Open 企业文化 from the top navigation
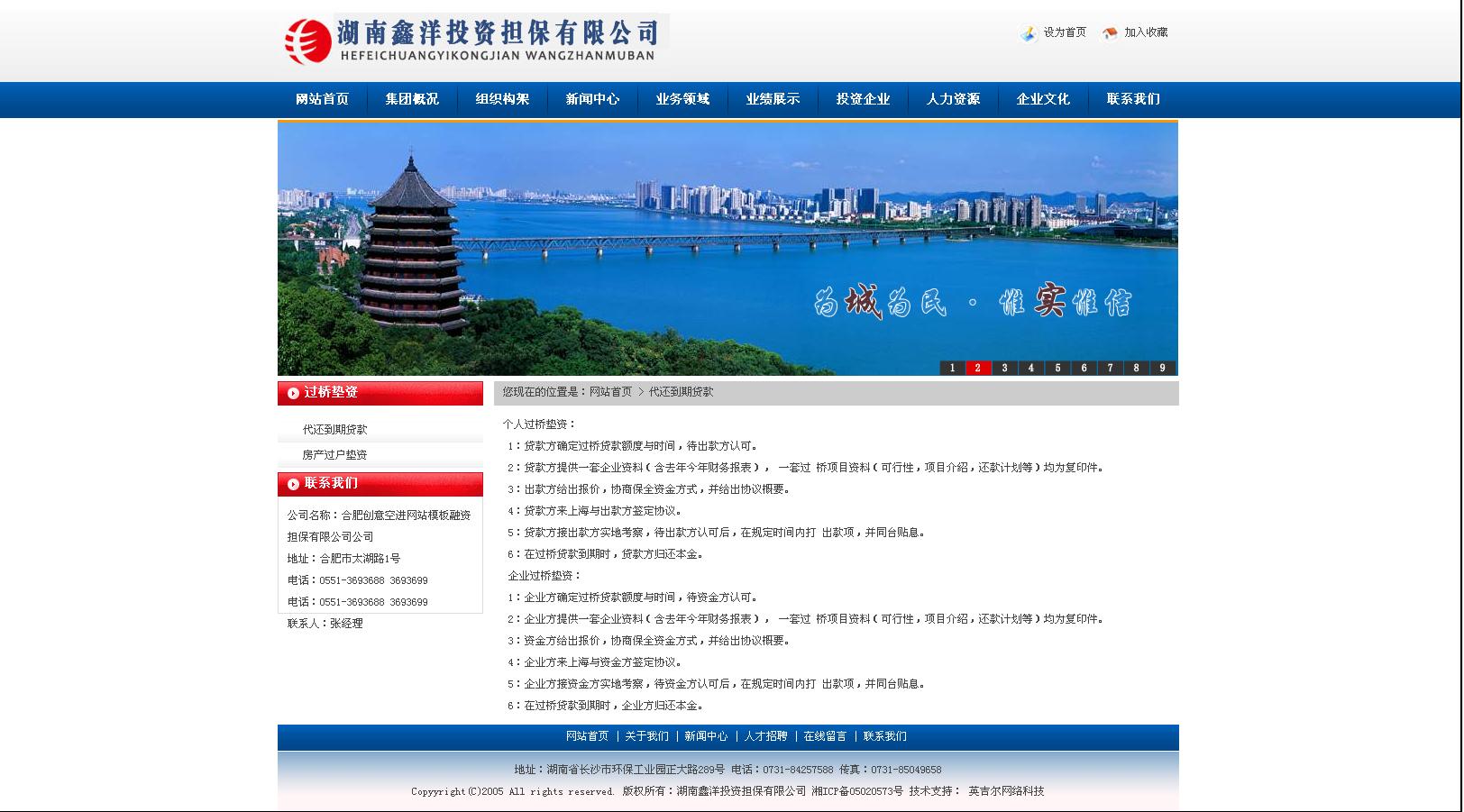Viewport: 1464px width, 812px height. point(1043,99)
